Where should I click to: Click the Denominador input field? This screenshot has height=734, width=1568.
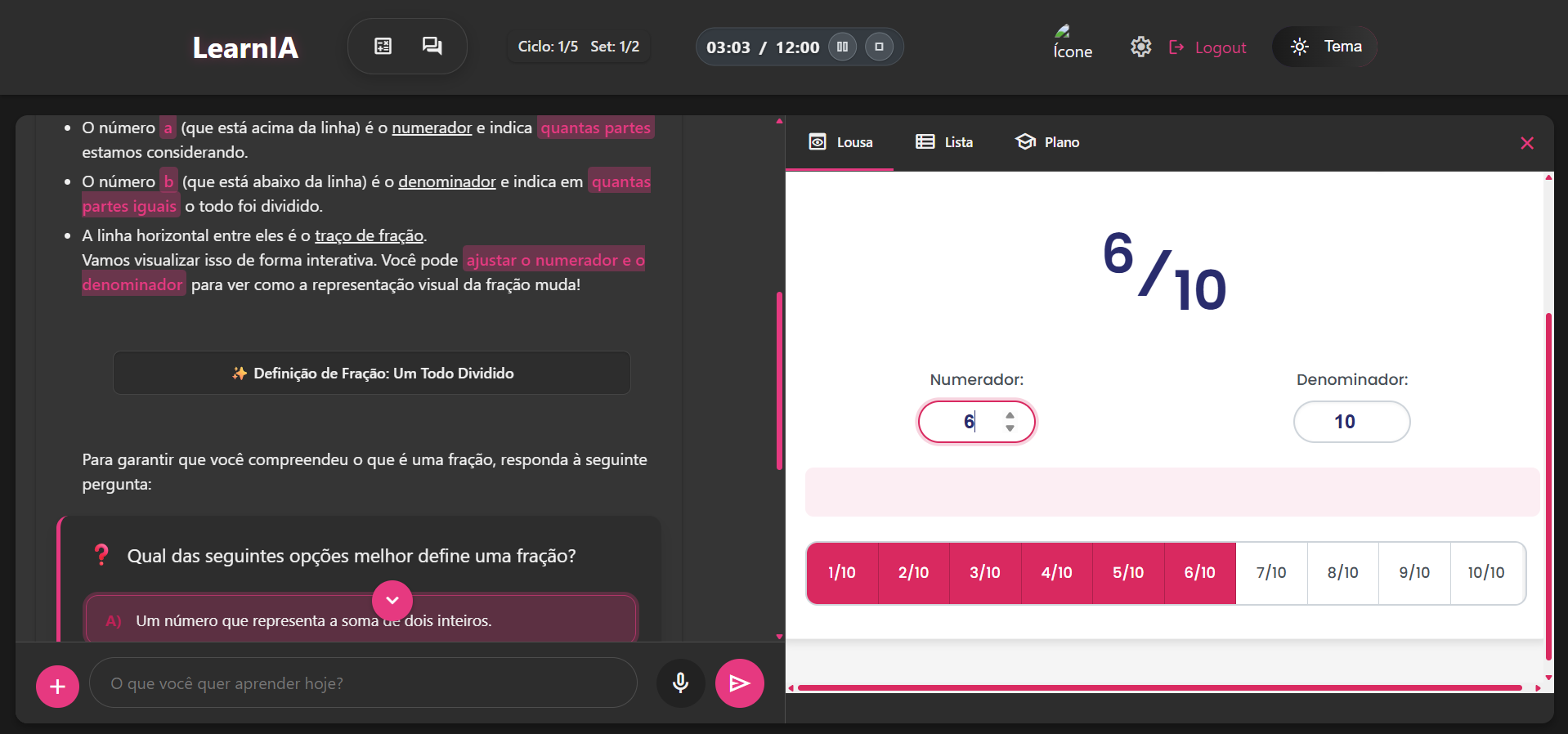pos(1351,422)
